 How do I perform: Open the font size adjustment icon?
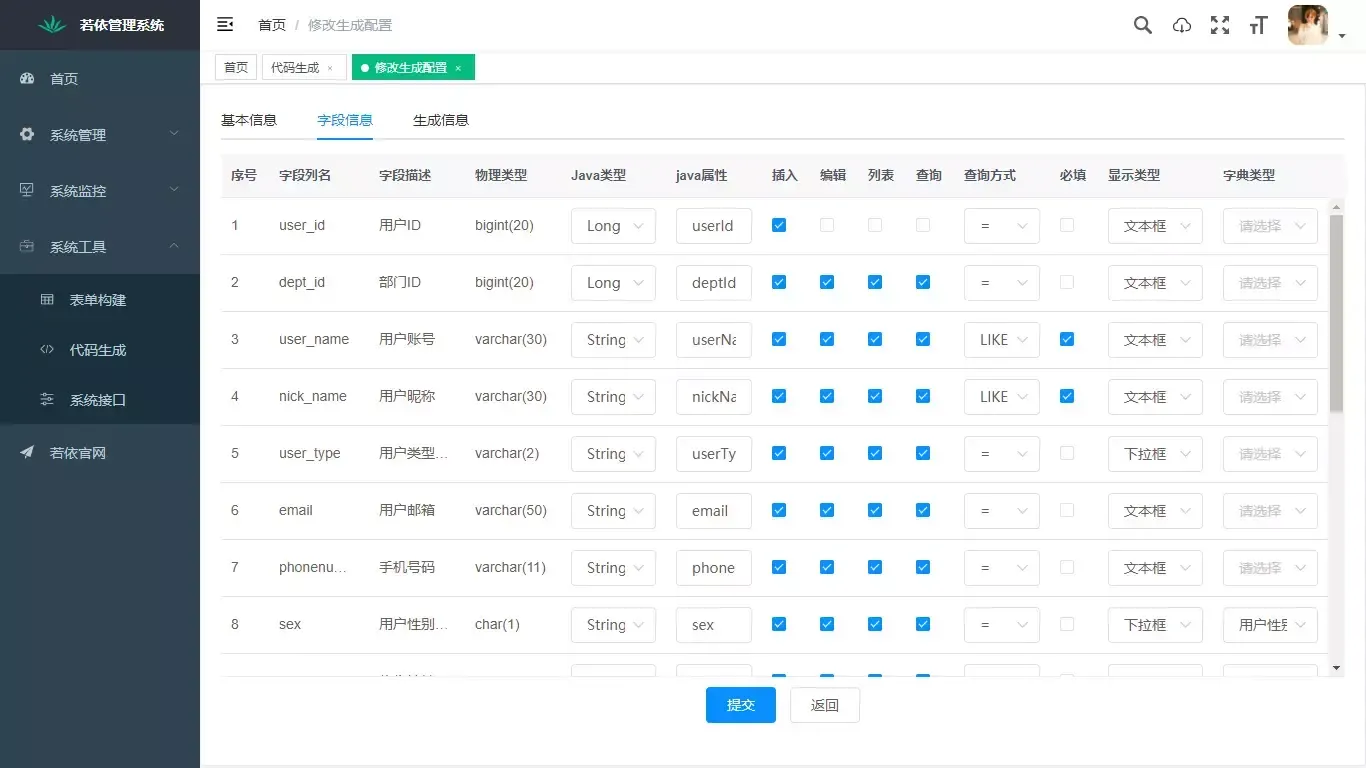click(1258, 25)
